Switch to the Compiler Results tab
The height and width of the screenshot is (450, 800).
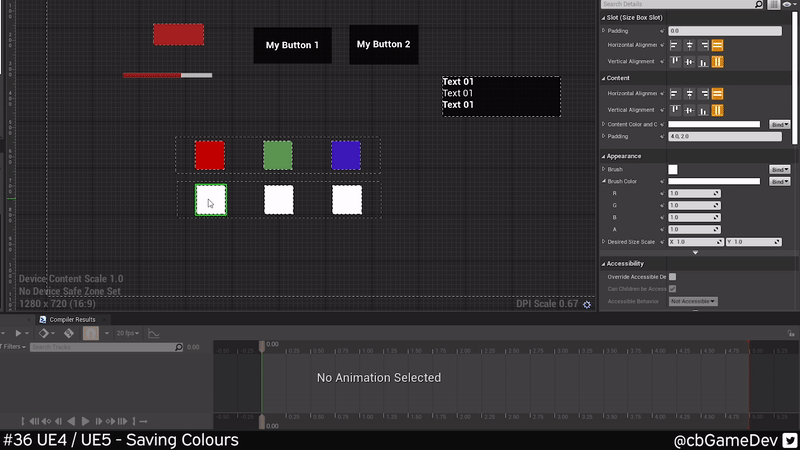pyautogui.click(x=72, y=319)
